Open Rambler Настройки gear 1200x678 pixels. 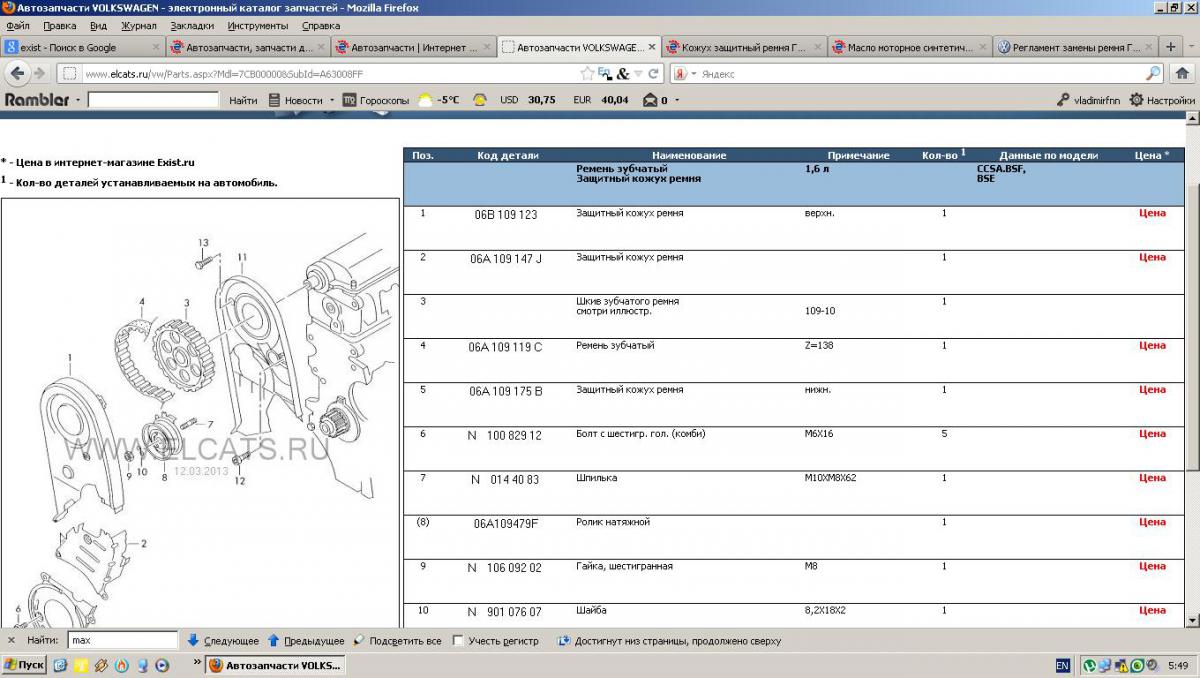coord(1162,100)
